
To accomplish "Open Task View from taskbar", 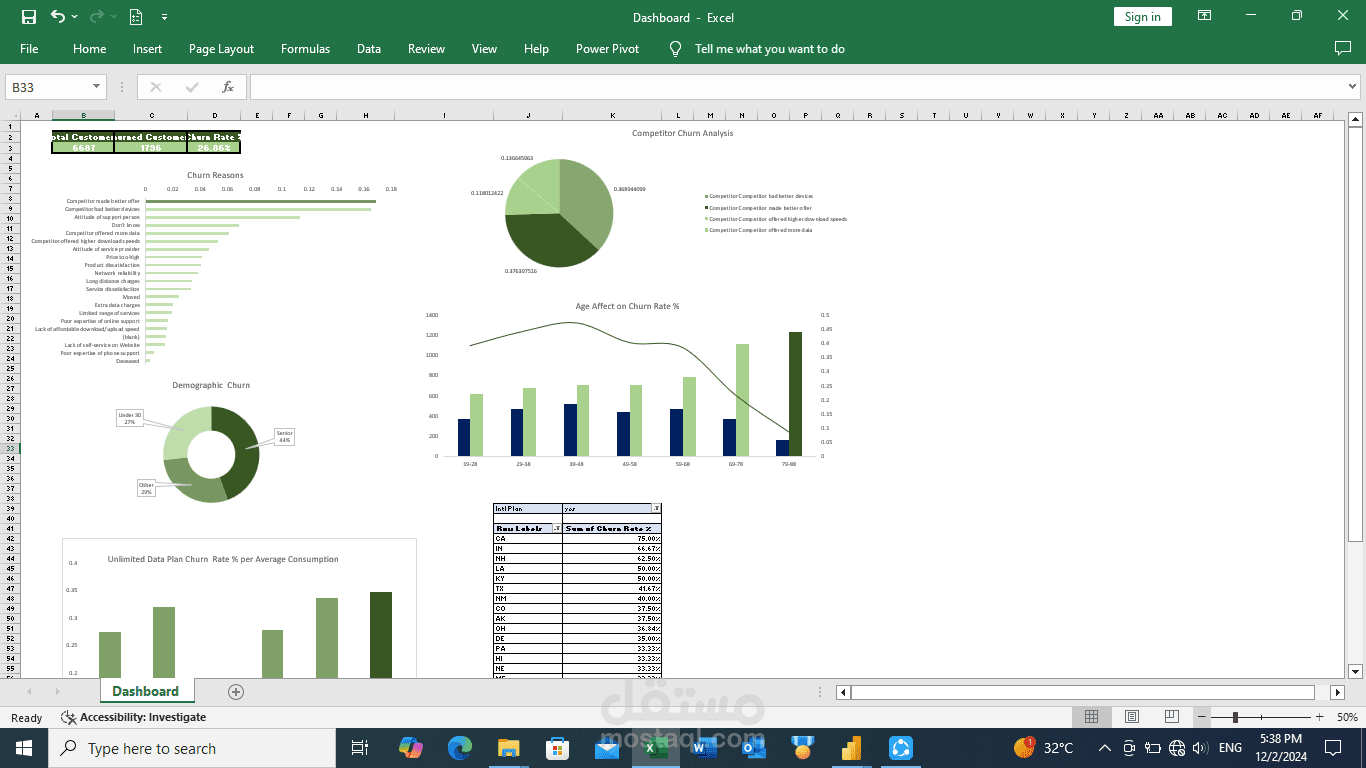I will pyautogui.click(x=360, y=748).
